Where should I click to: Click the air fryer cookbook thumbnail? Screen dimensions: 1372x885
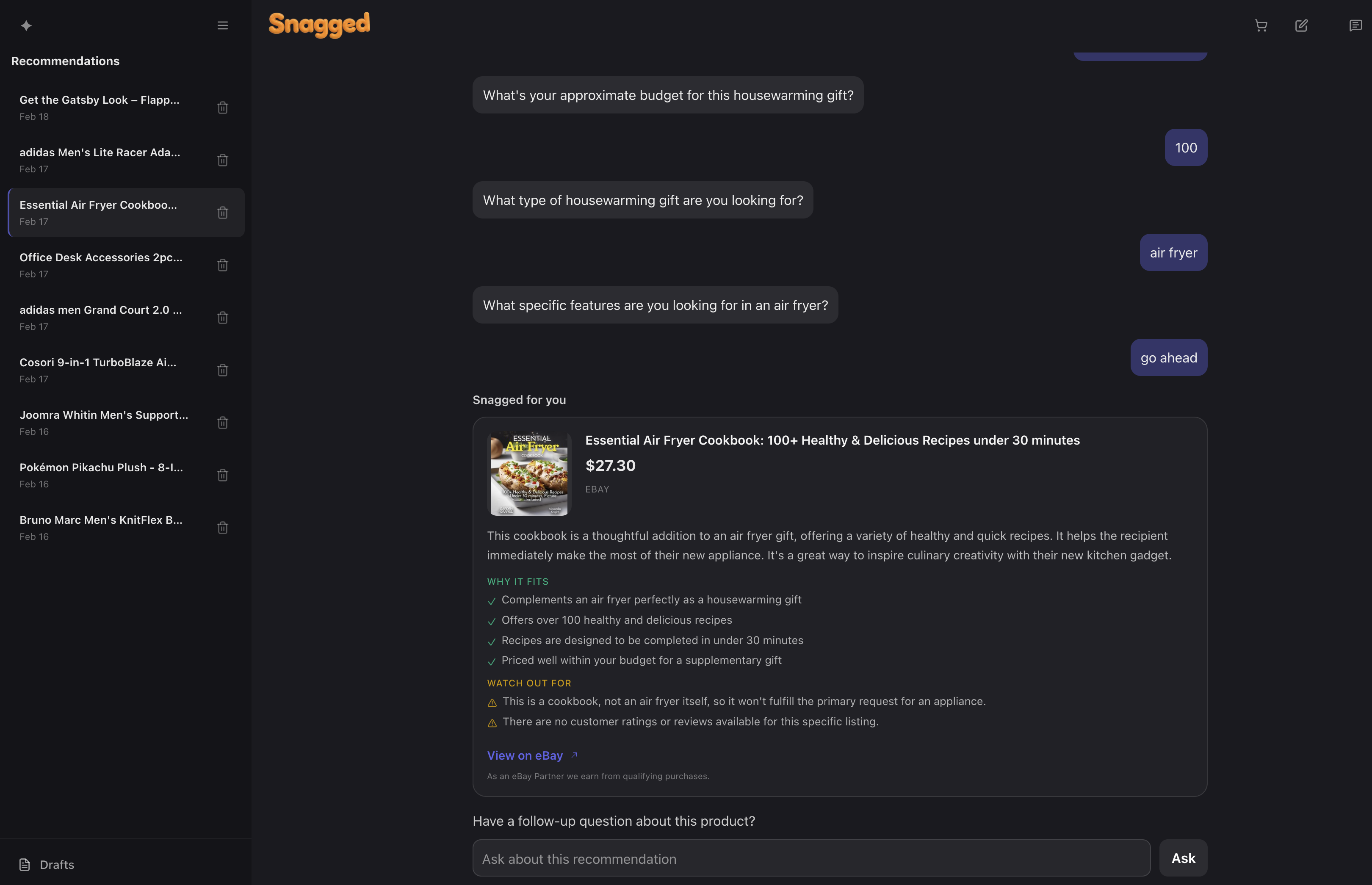pos(529,474)
